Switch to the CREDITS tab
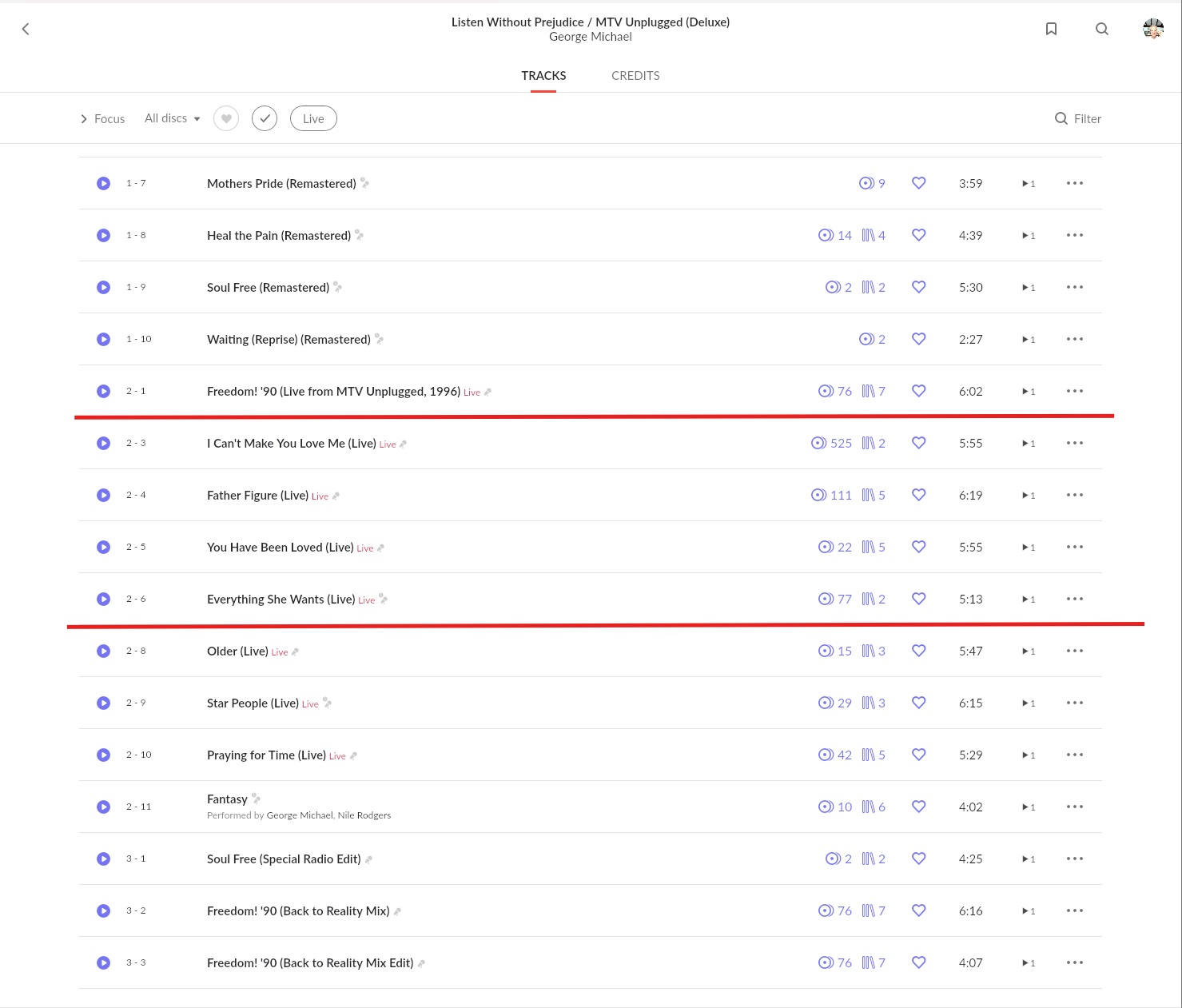 (x=635, y=76)
